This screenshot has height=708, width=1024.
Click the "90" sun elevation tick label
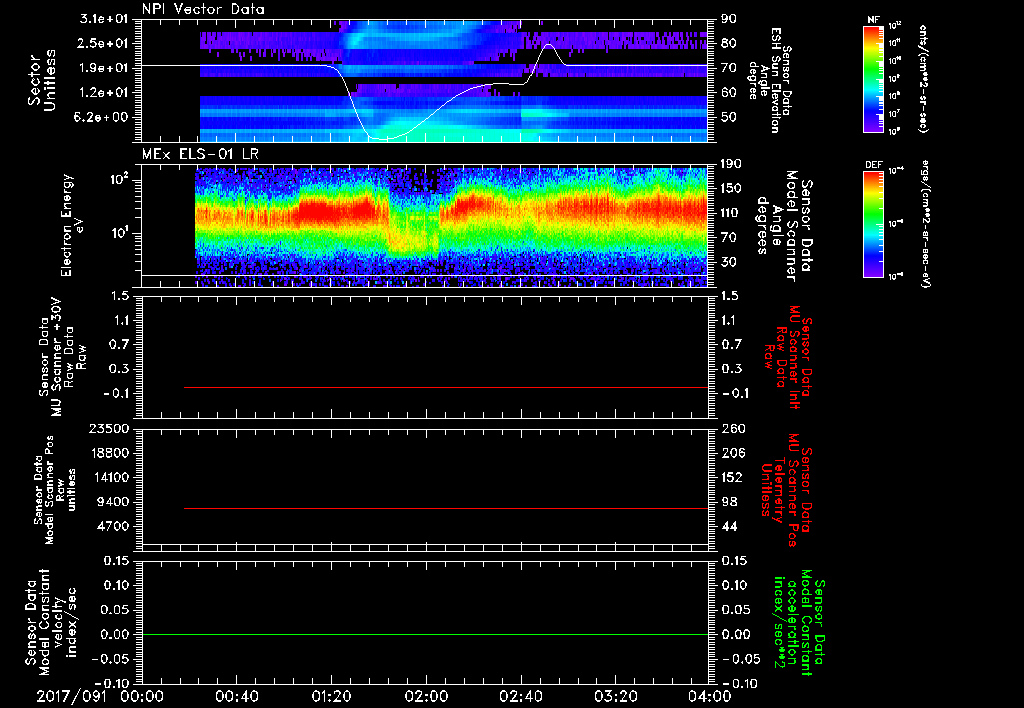tap(729, 19)
